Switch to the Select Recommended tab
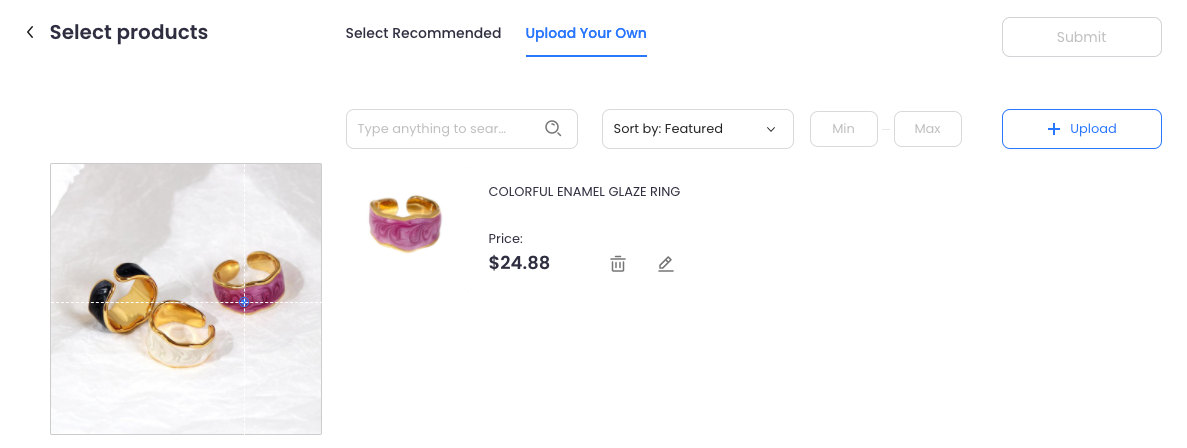The image size is (1187, 448). point(423,33)
